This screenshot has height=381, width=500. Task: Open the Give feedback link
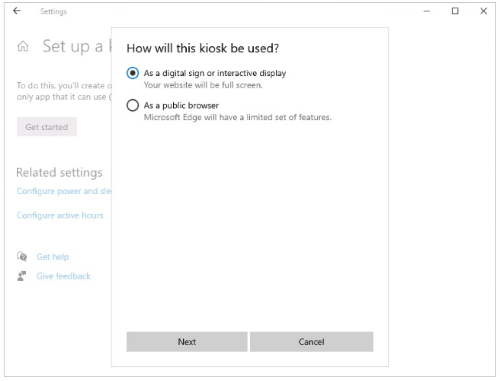pyautogui.click(x=64, y=276)
